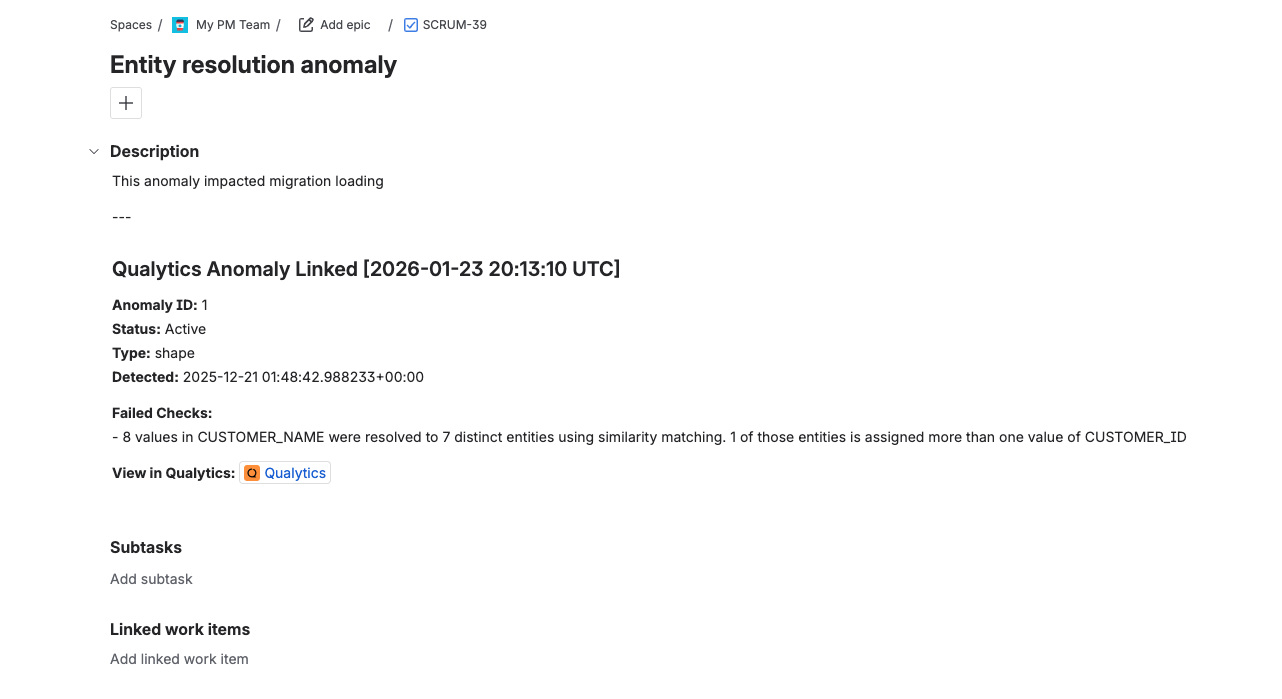Viewport: 1282px width, 699px height.
Task: Expand the Description disclosure arrow
Action: click(93, 151)
